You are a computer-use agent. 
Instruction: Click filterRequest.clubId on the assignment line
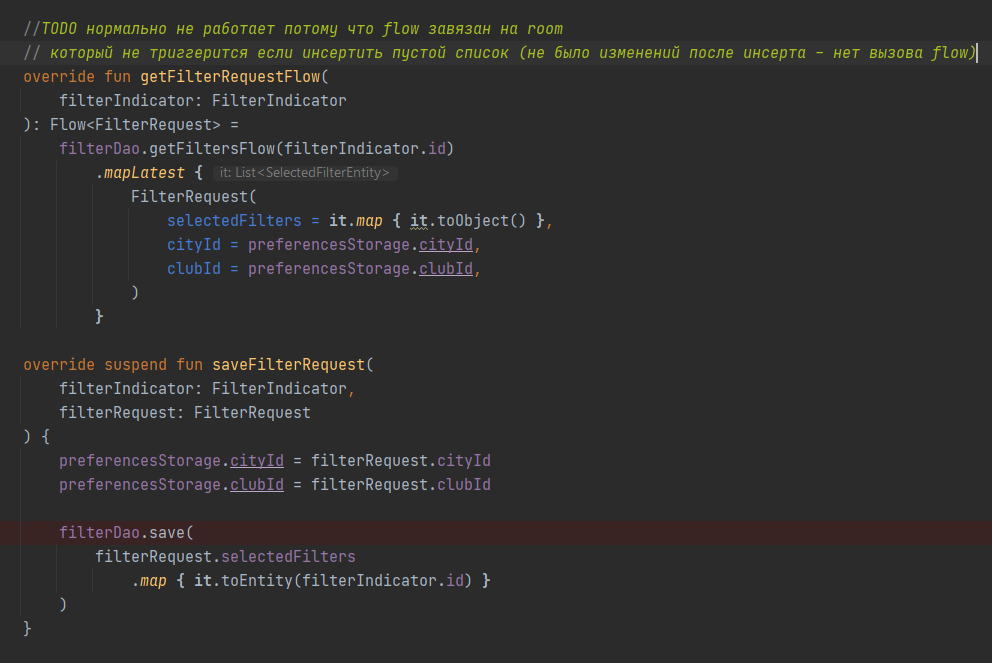click(400, 486)
